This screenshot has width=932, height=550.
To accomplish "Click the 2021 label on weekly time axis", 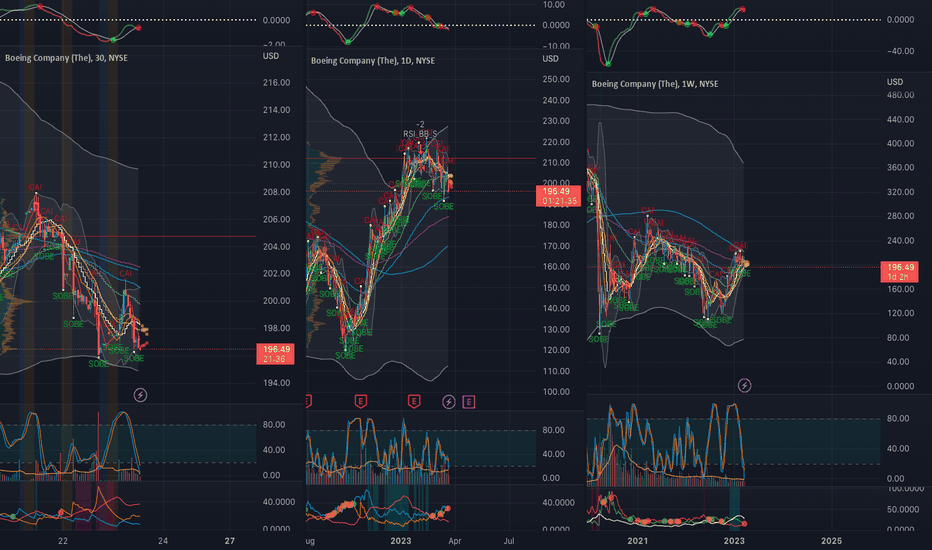I will 637,540.
